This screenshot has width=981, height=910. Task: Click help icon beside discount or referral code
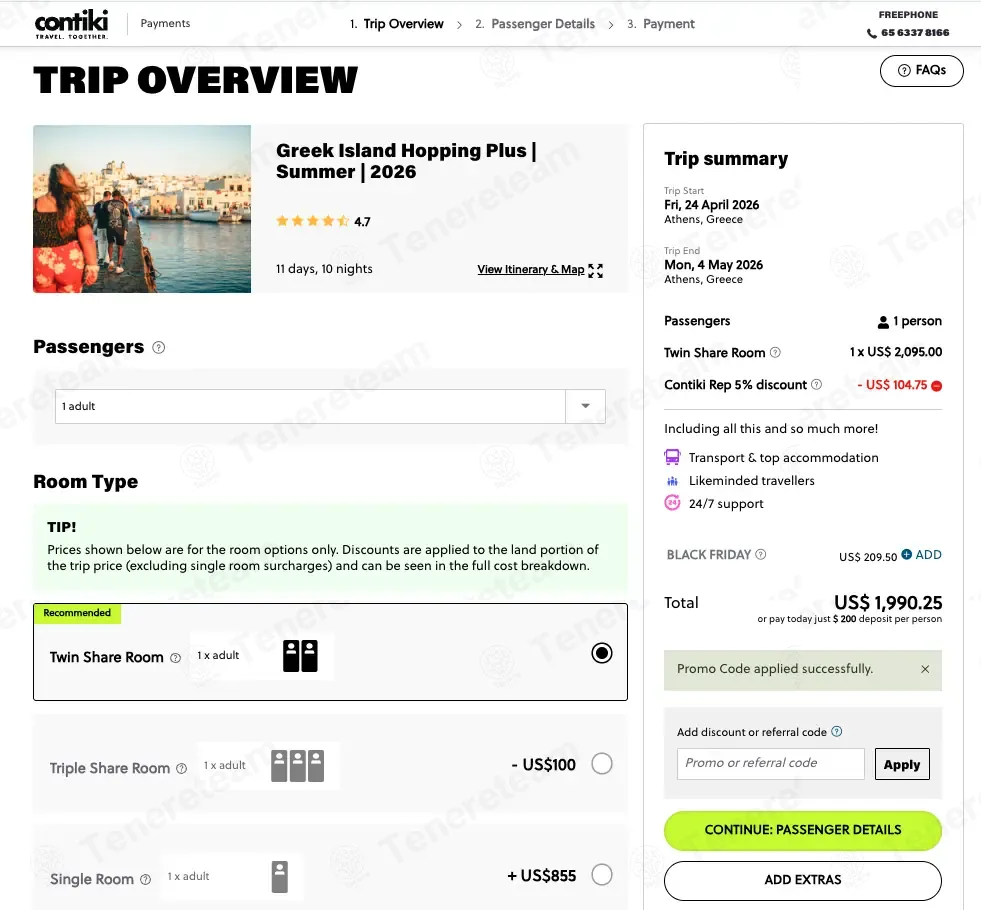[837, 731]
